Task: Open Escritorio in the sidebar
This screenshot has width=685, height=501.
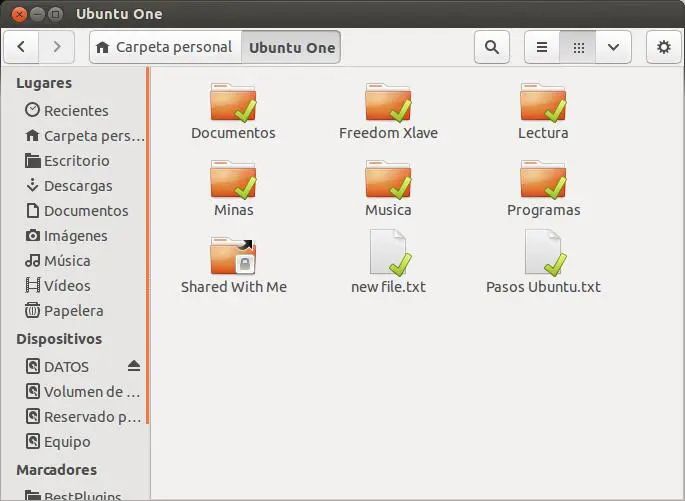Action: point(74,161)
